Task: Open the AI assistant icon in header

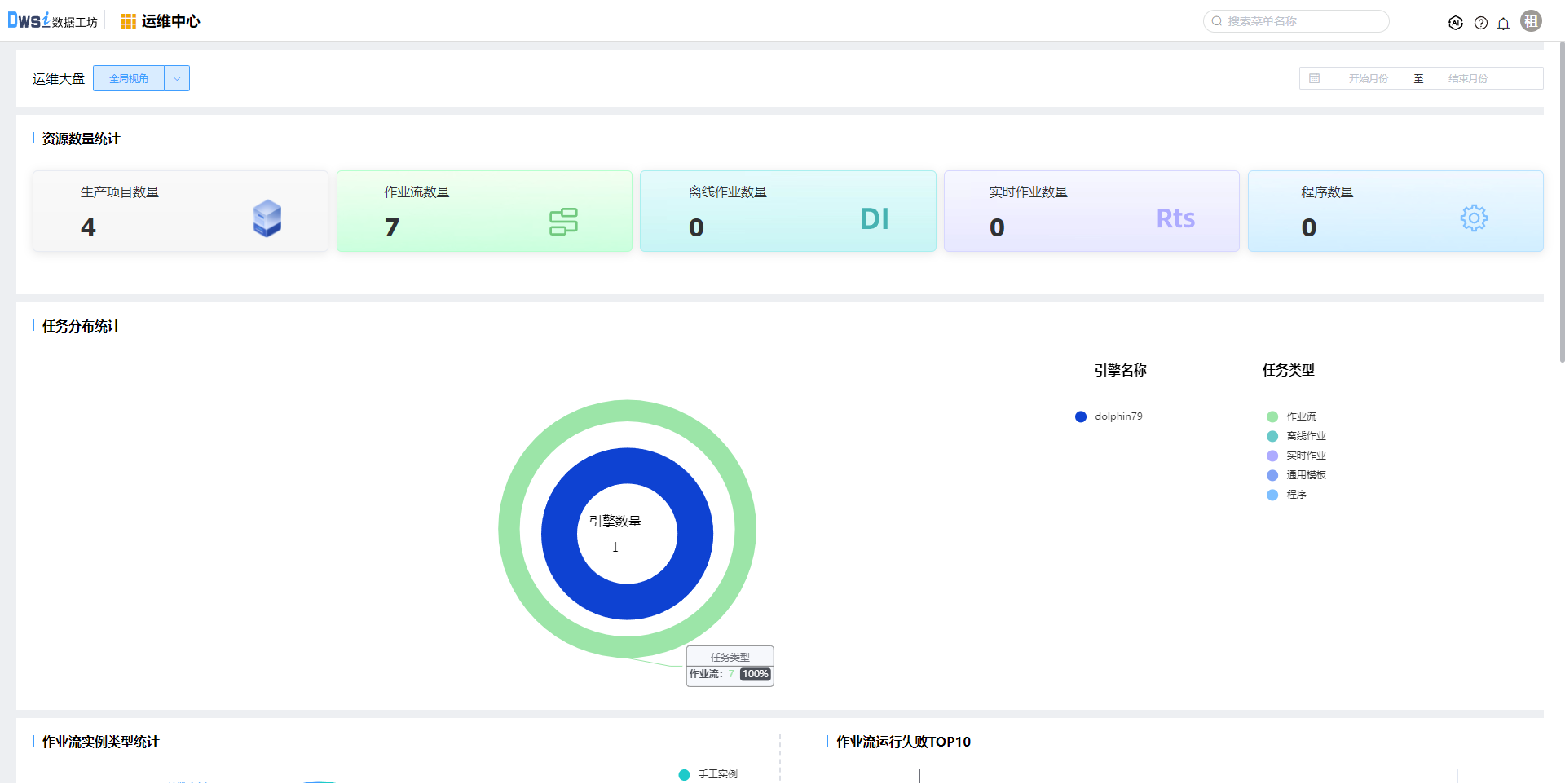Action: (1456, 23)
